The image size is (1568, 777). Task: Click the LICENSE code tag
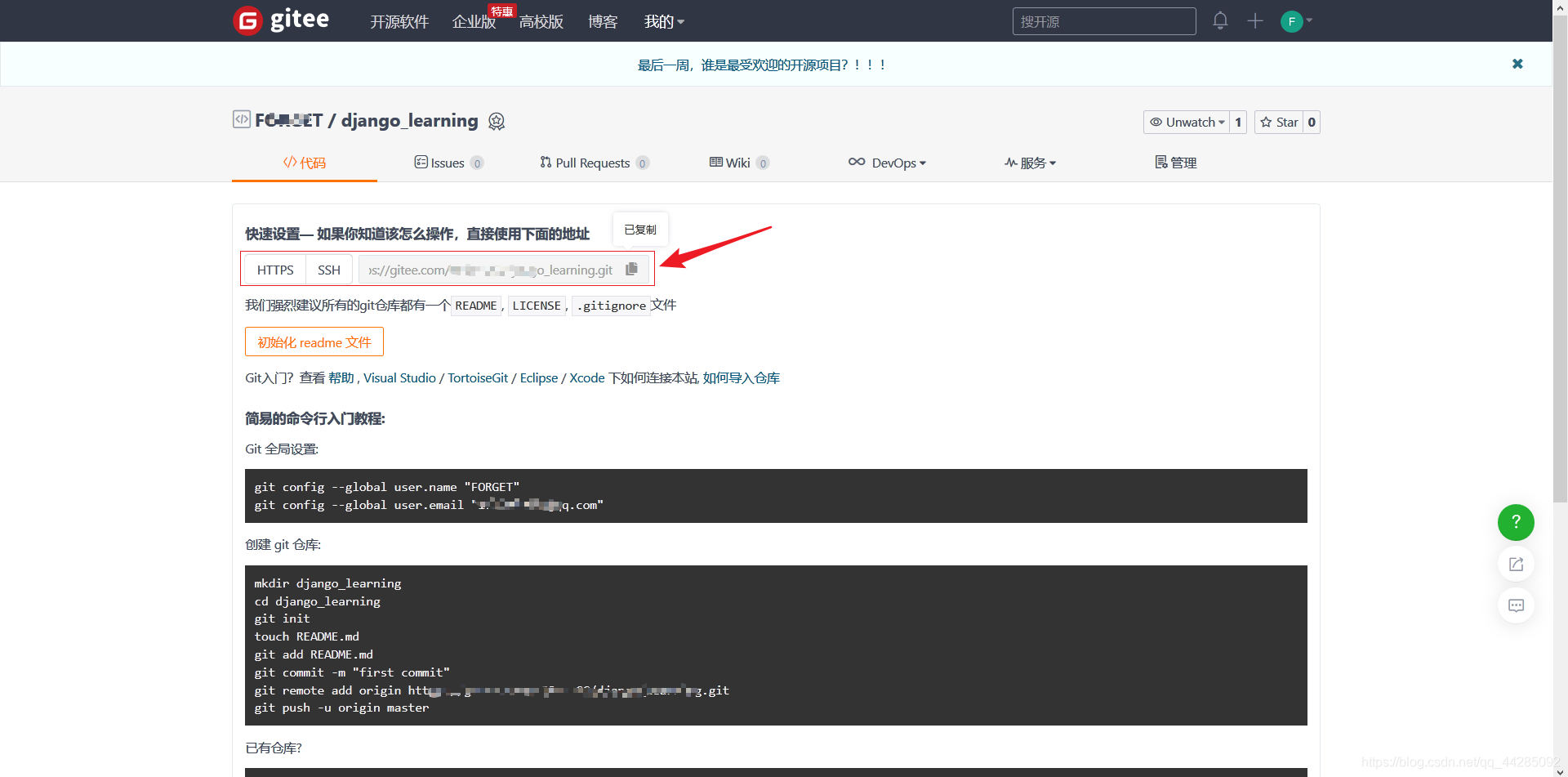click(x=537, y=306)
